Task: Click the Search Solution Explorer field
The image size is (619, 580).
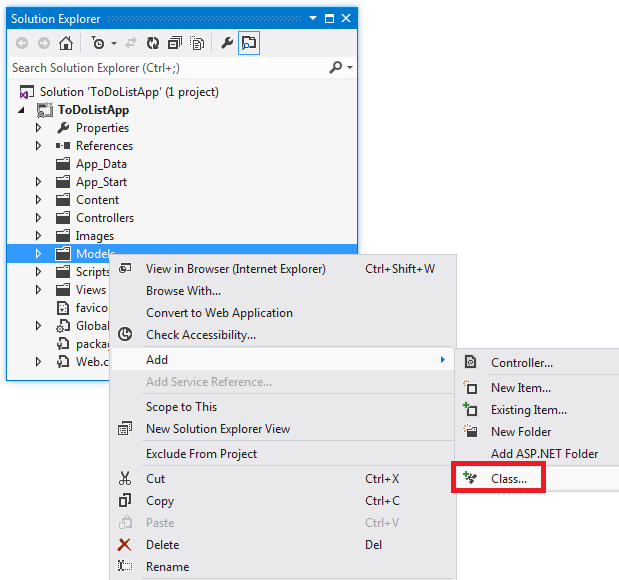Action: click(x=168, y=68)
